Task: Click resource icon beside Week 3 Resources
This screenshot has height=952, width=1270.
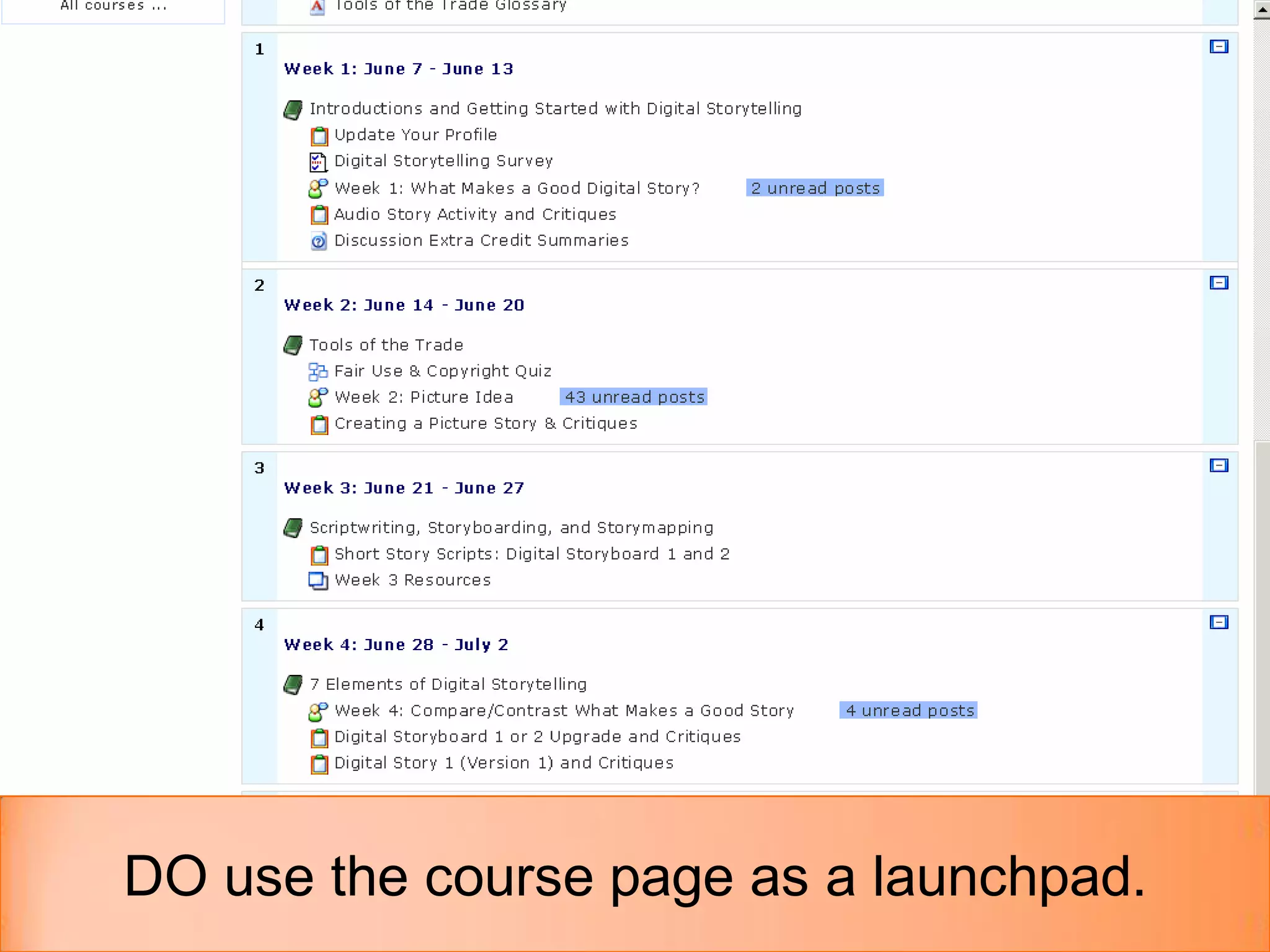Action: click(318, 581)
